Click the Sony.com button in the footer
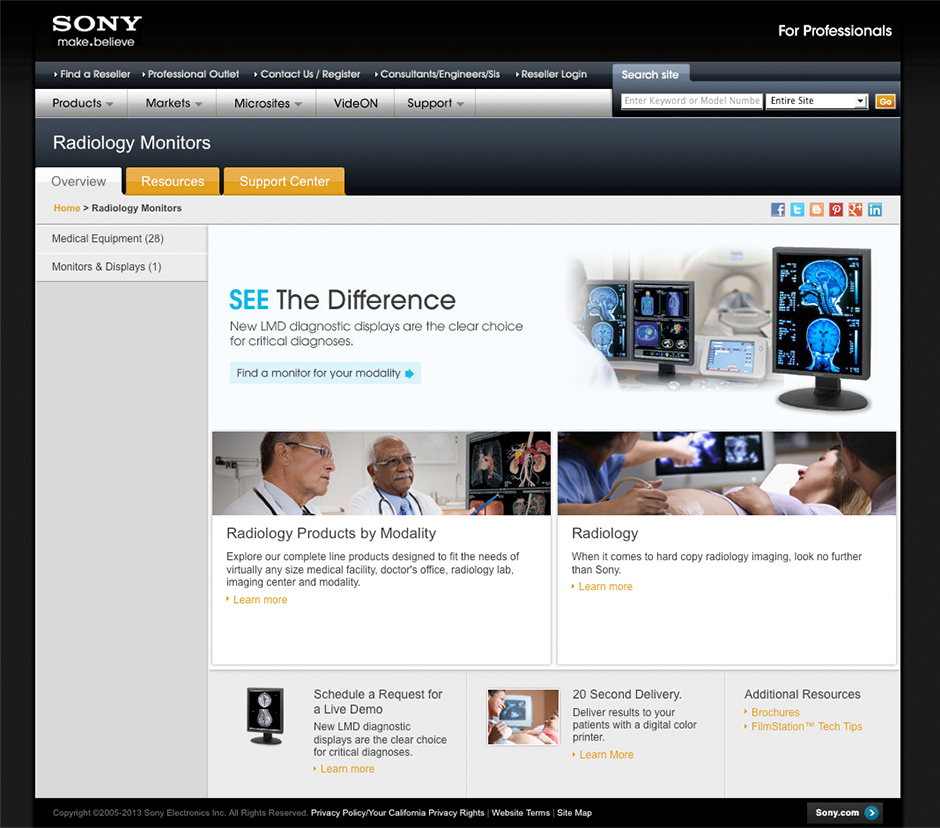Image resolution: width=940 pixels, height=828 pixels. click(x=845, y=812)
